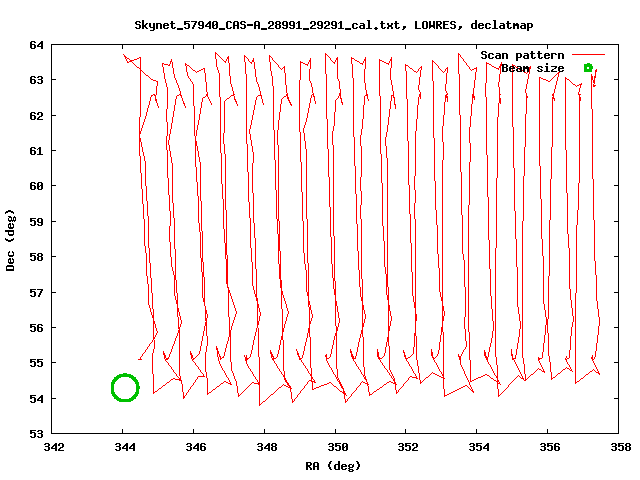Click the y-axis tick label 61
Viewport: 640px width, 480px height.
[36, 151]
